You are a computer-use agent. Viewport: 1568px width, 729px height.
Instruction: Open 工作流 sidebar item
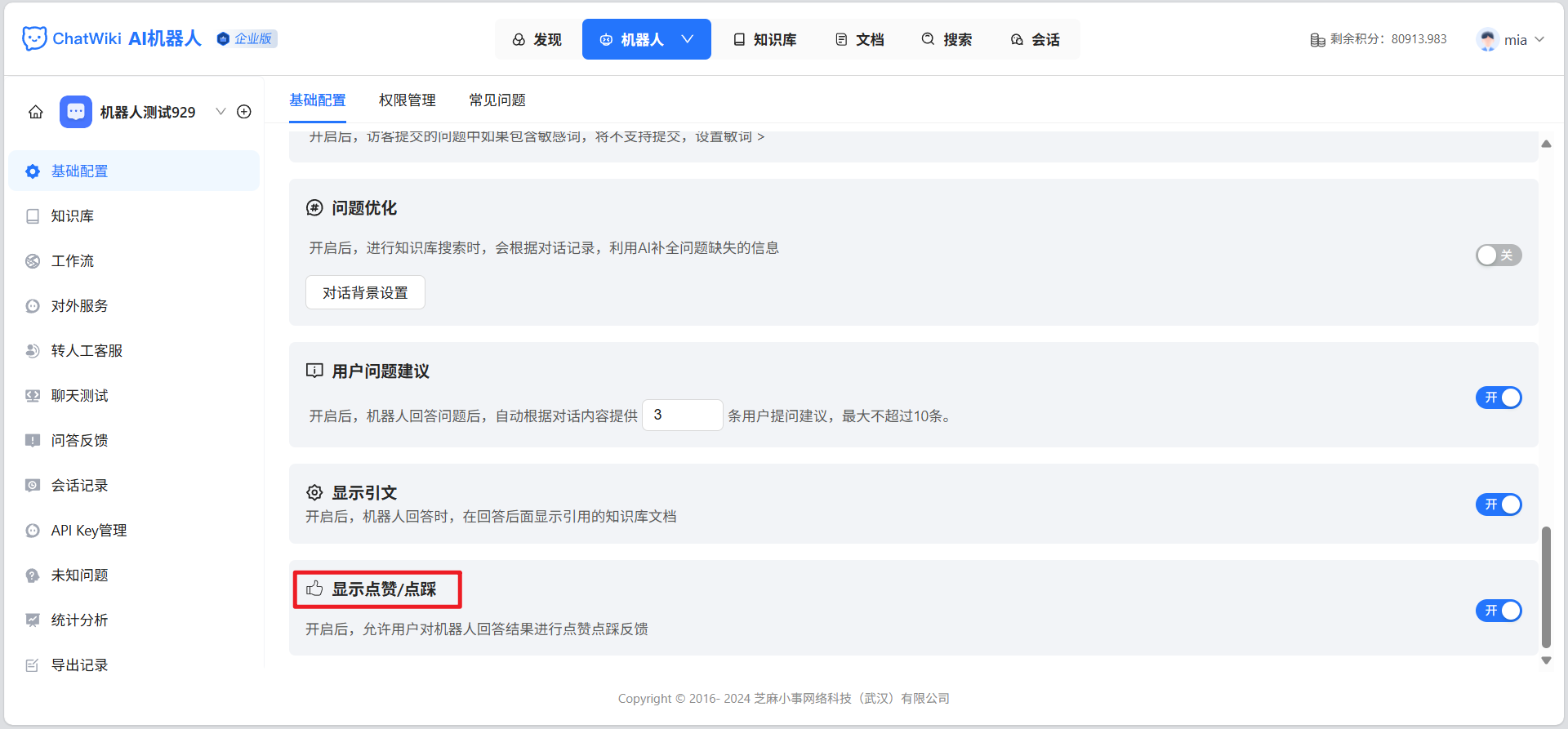134,260
